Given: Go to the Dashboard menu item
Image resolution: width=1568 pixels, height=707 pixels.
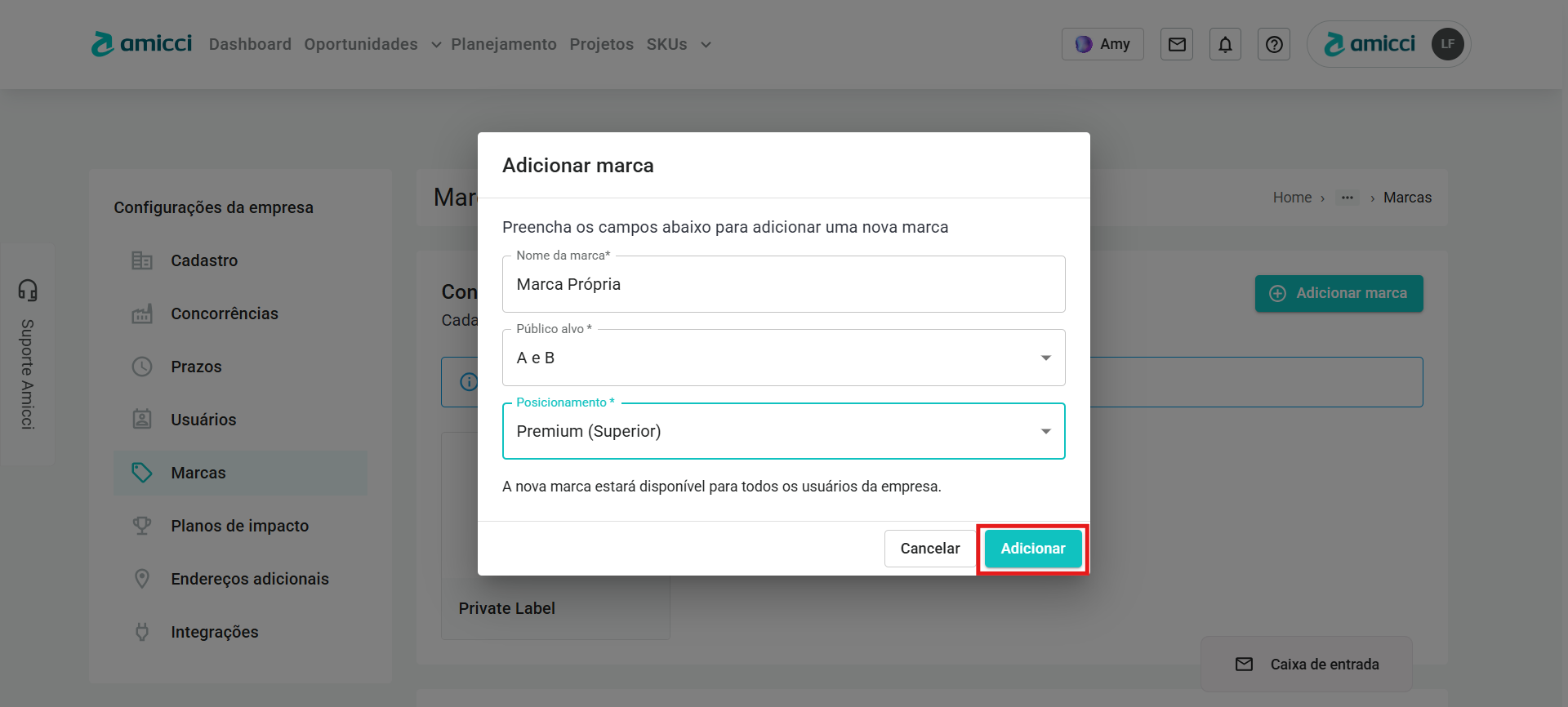Looking at the screenshot, I should pyautogui.click(x=250, y=44).
